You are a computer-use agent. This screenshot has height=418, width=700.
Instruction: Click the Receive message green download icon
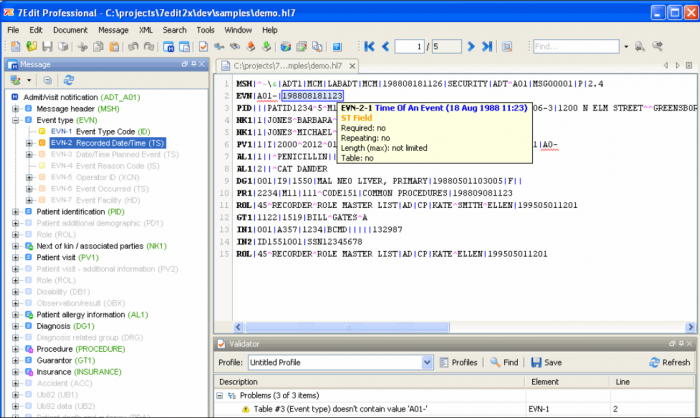tap(267, 46)
